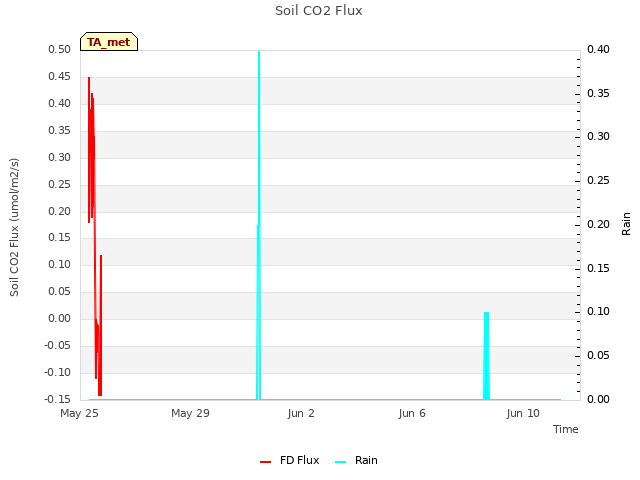Click the -0.15 left axis value

pyautogui.click(x=57, y=399)
